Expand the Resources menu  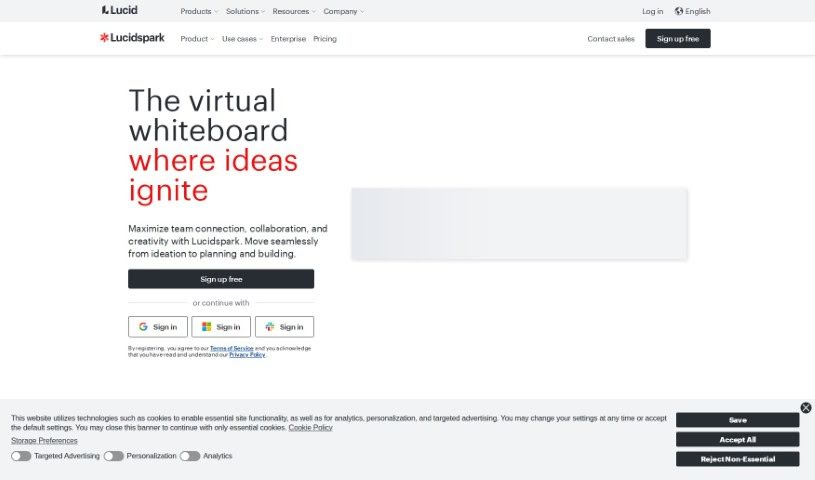coord(294,11)
